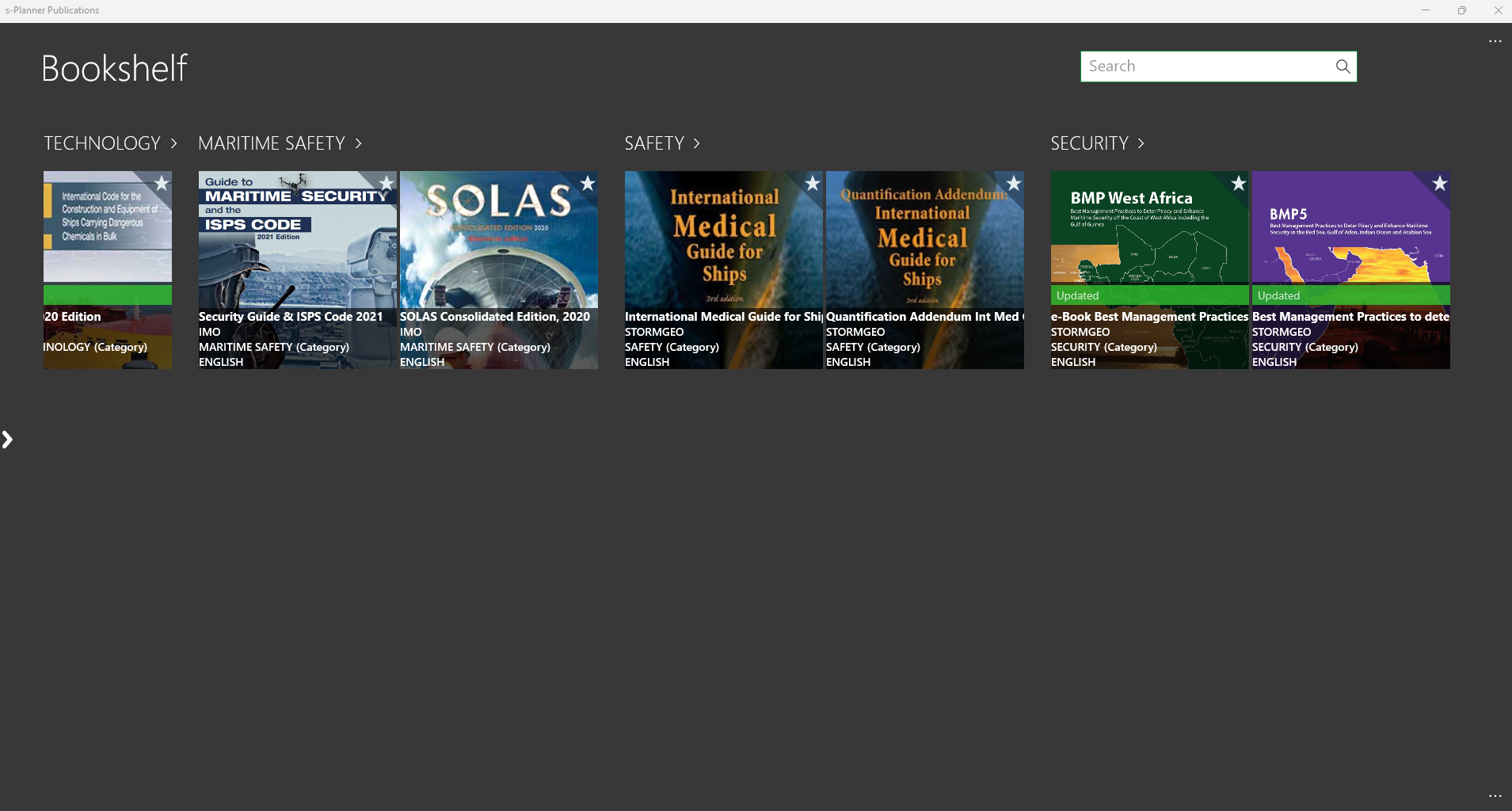Click STORMGEO under BMP5 book
This screenshot has height=811, width=1512.
(x=1282, y=332)
